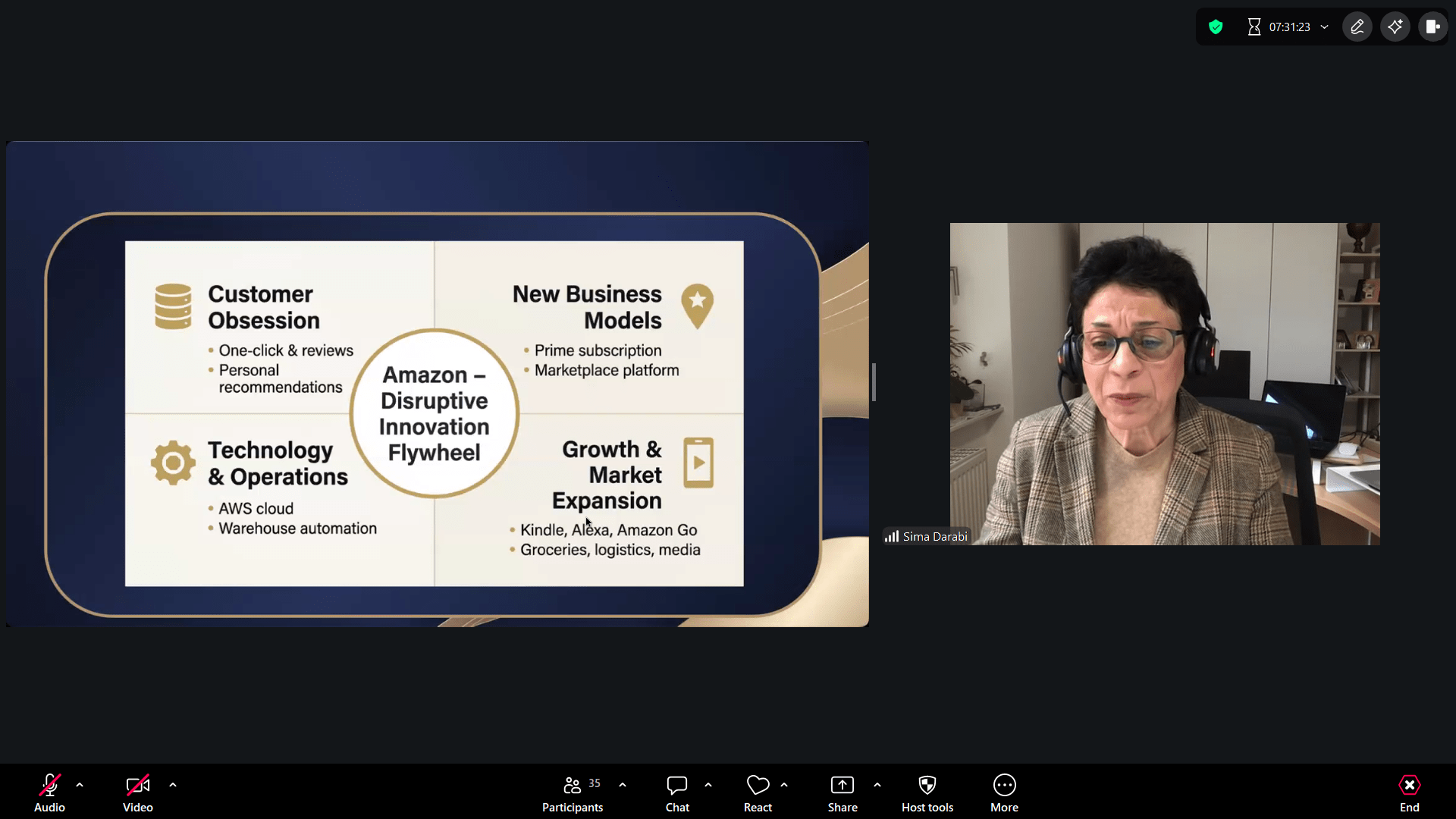The height and width of the screenshot is (819, 1456).
Task: Click Share screen button
Action: (x=843, y=792)
